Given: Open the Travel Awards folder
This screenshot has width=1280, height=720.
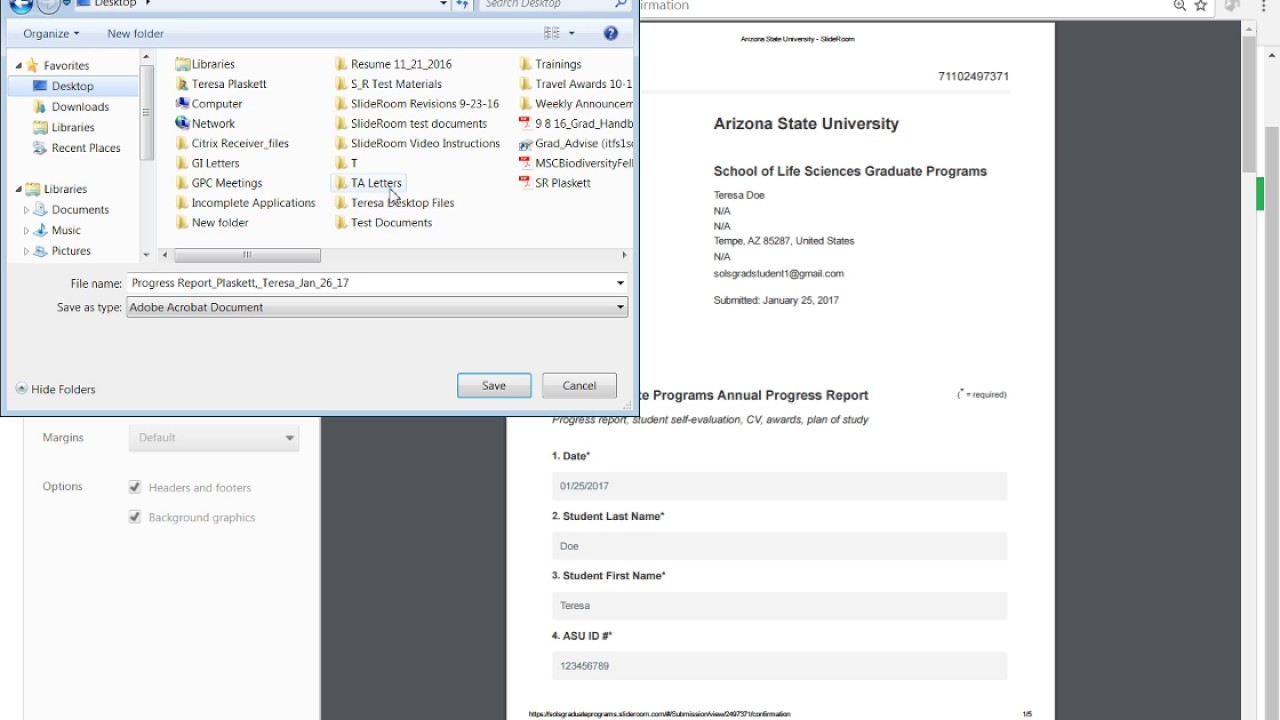Looking at the screenshot, I should click(x=576, y=84).
